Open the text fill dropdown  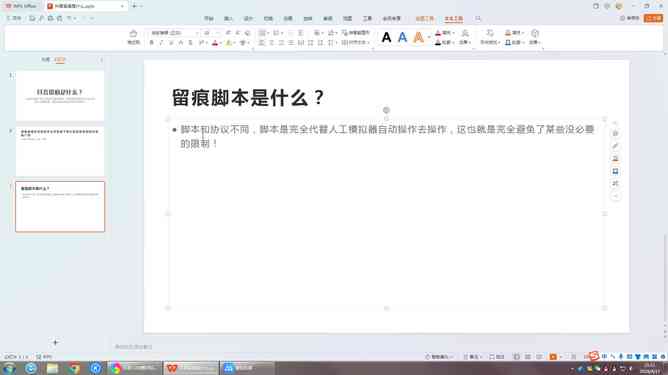pos(444,33)
